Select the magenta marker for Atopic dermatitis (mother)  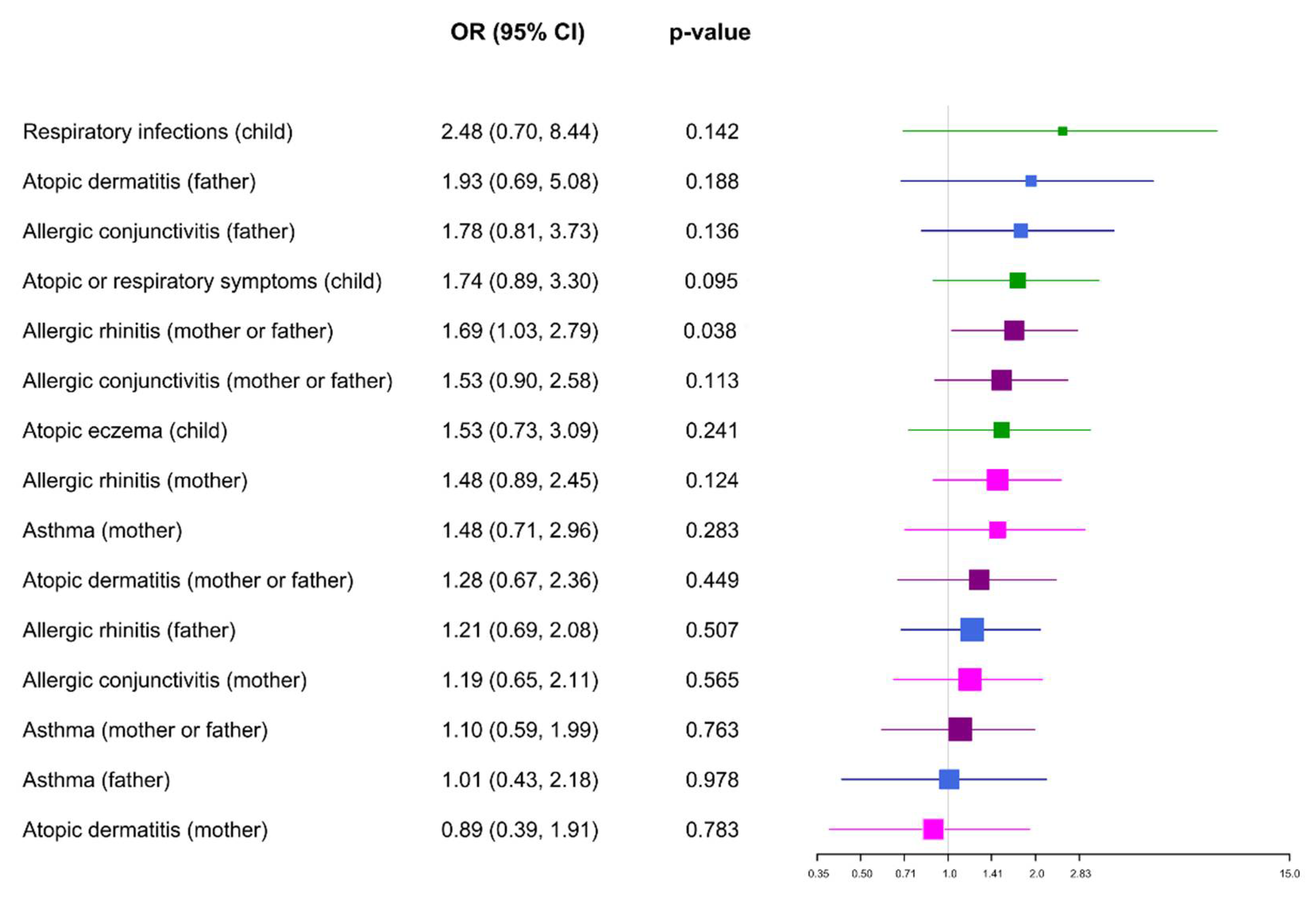[x=933, y=829]
